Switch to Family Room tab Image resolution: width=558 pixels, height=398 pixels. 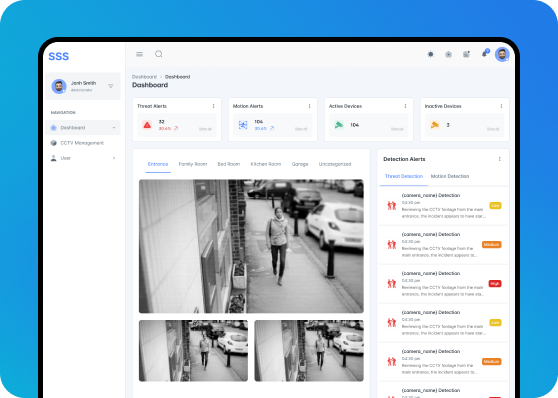click(x=193, y=164)
